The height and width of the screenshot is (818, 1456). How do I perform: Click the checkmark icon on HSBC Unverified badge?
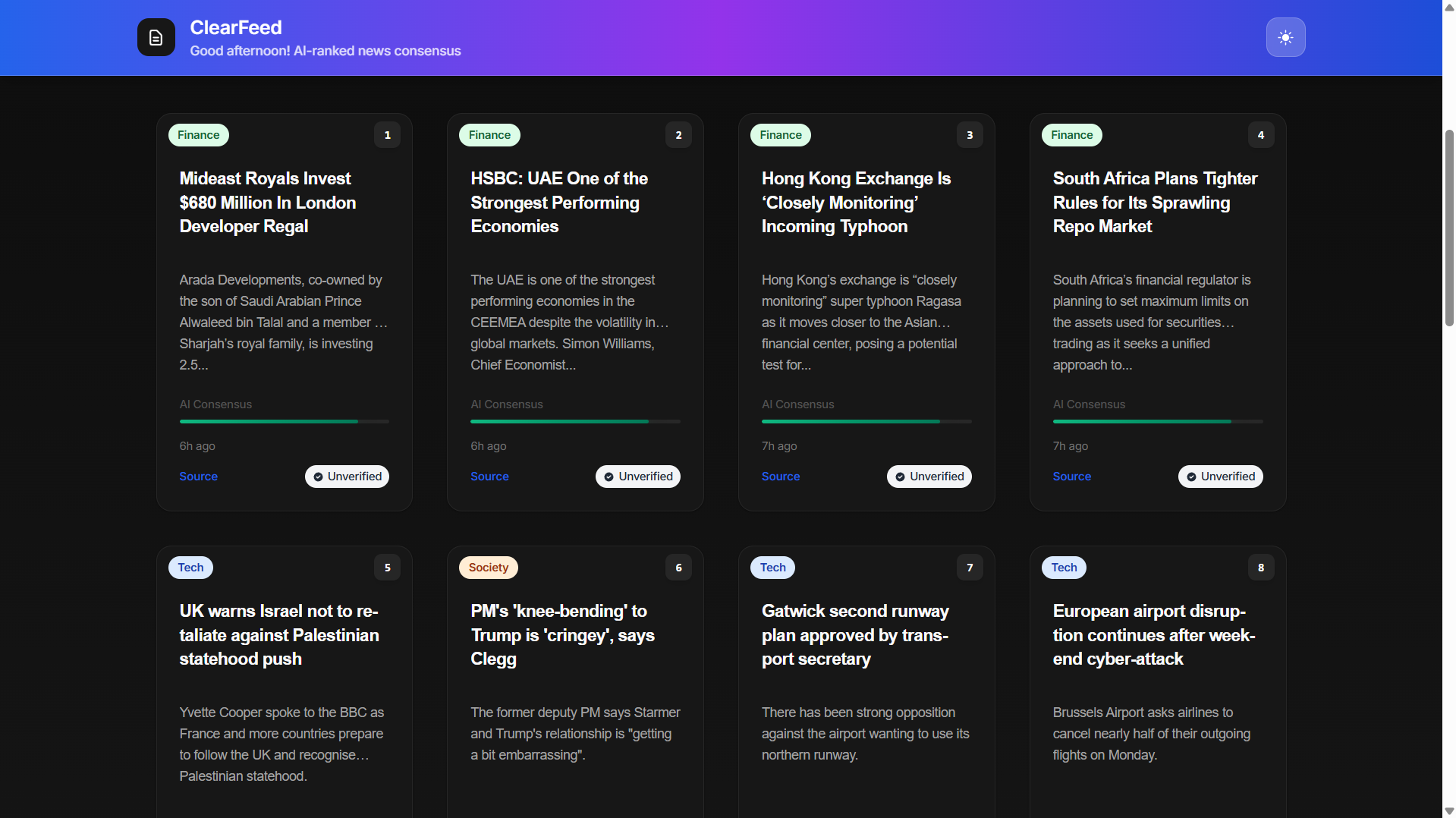609,477
